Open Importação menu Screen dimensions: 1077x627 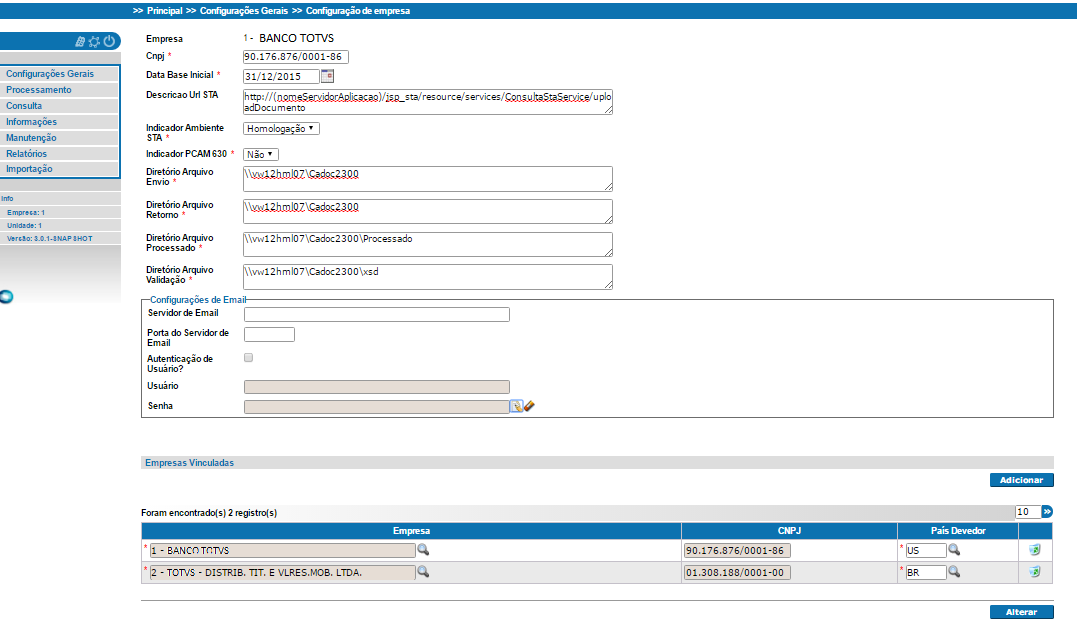pyautogui.click(x=60, y=169)
